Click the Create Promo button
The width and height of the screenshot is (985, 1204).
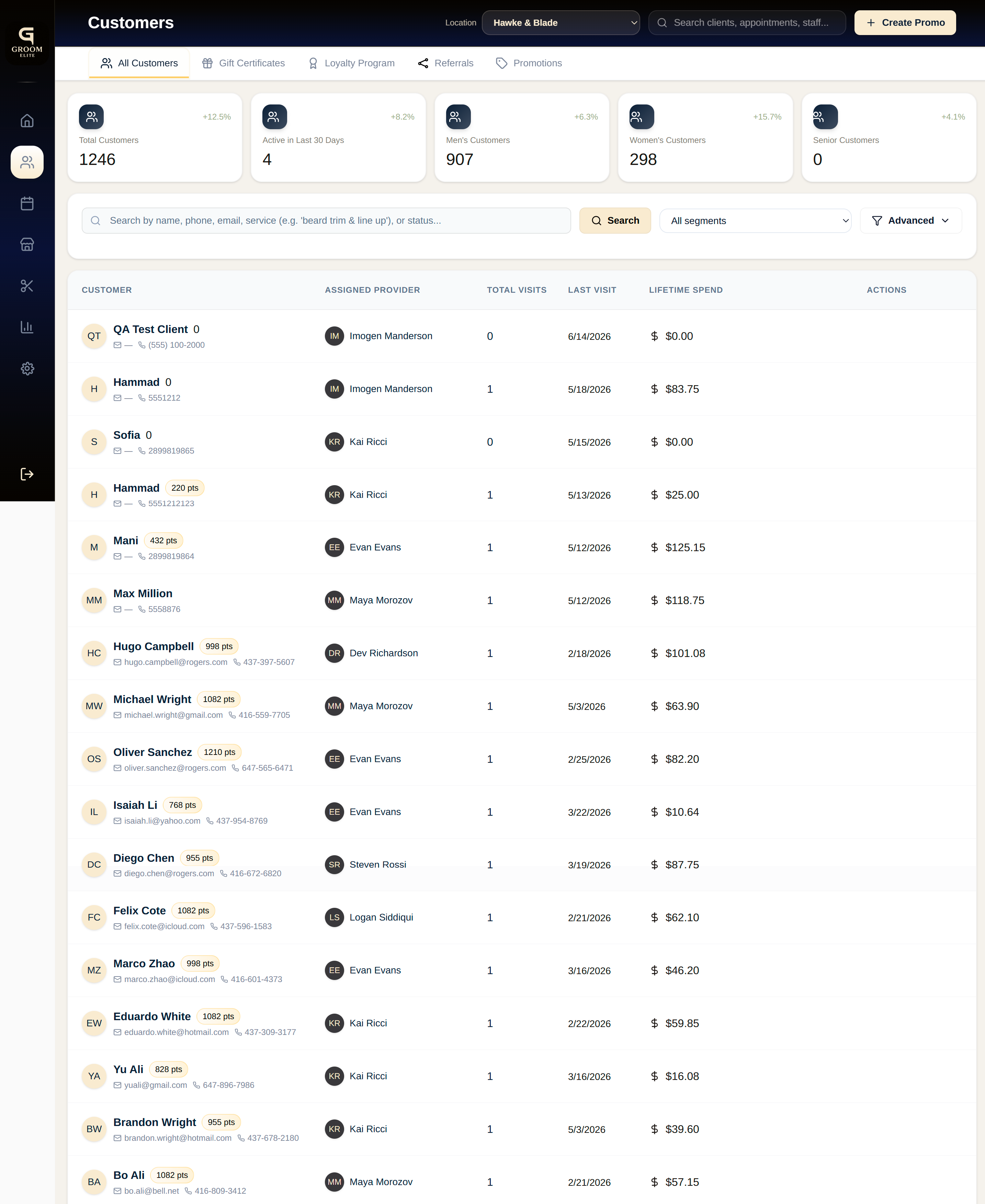(905, 23)
